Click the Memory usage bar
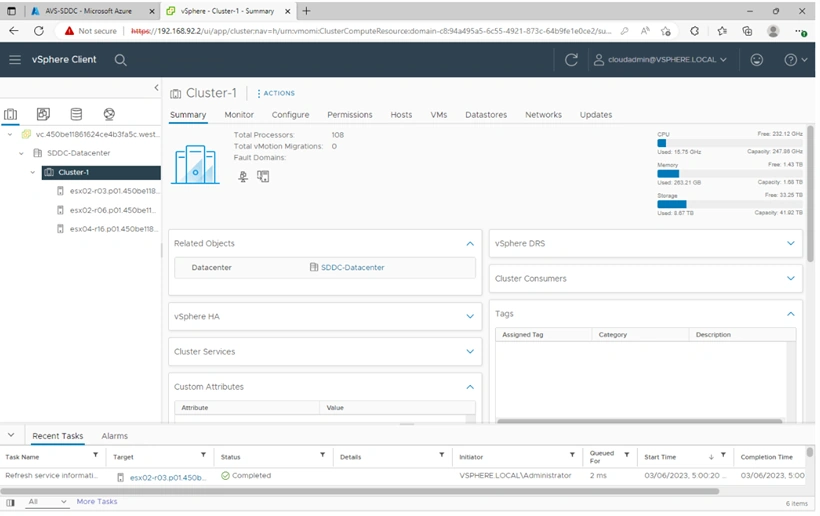The width and height of the screenshot is (820, 516). tap(730, 174)
